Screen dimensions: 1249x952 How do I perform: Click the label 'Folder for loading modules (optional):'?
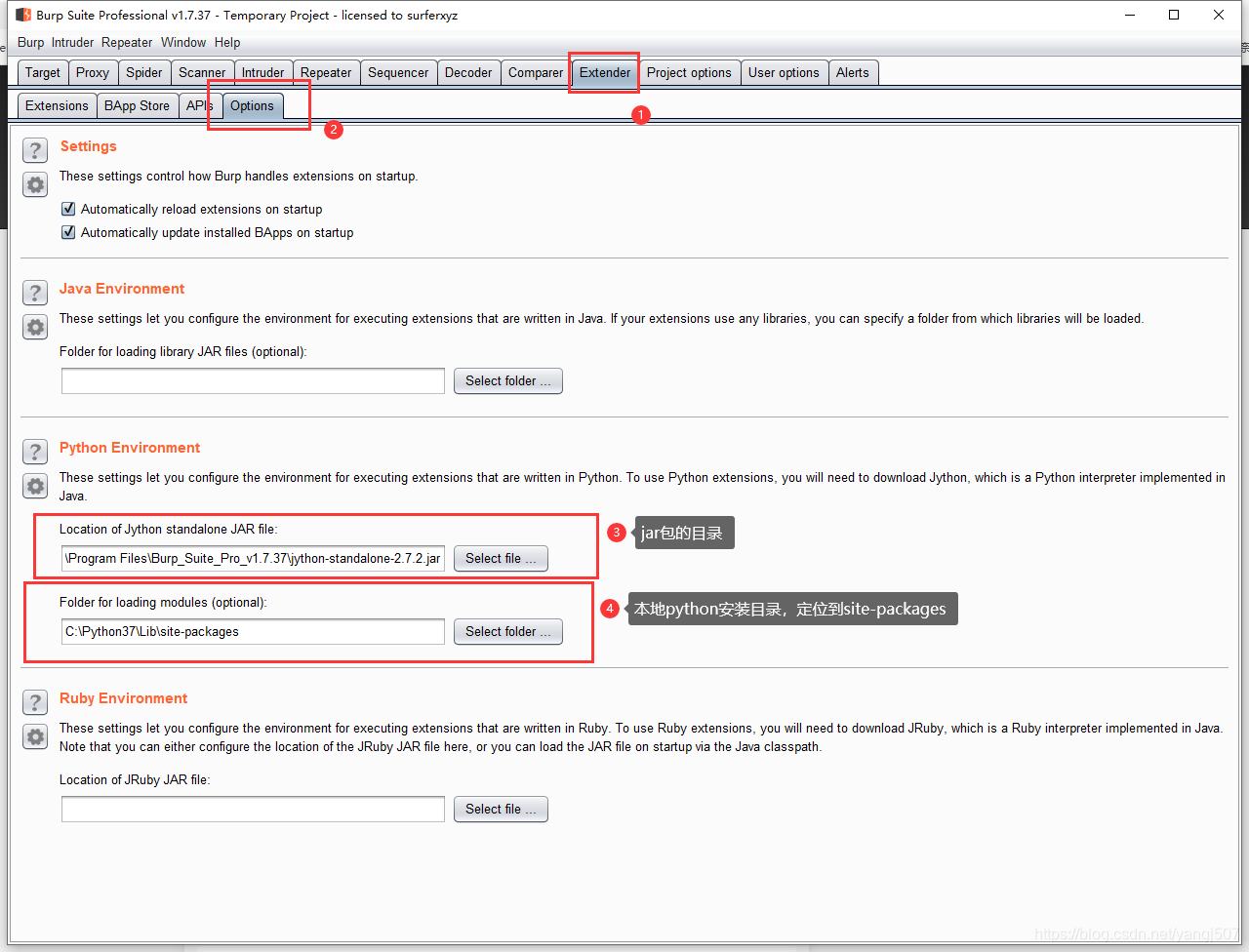coord(163,602)
